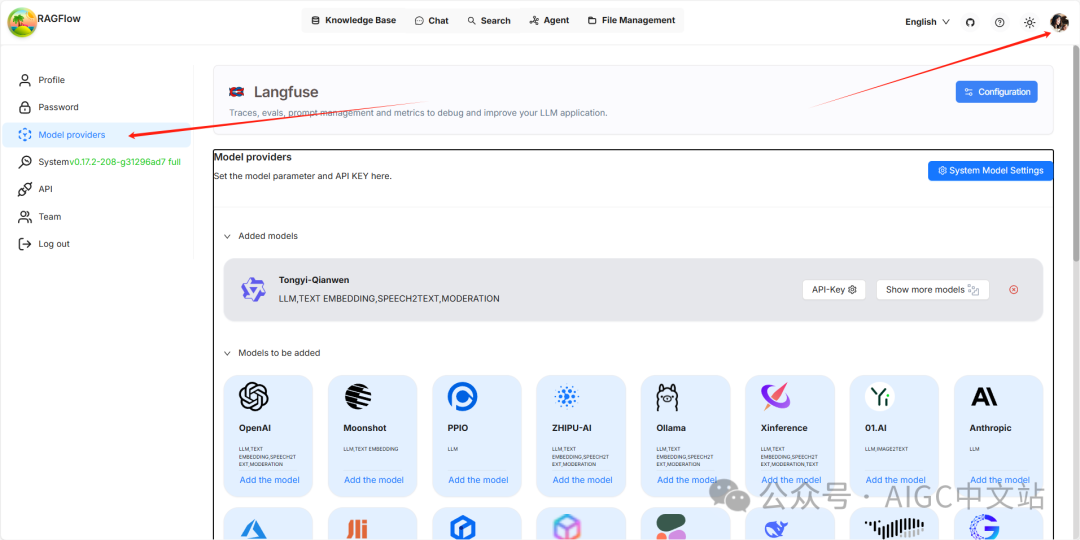1080x540 pixels.
Task: Switch to the Chat tab
Action: tap(432, 21)
